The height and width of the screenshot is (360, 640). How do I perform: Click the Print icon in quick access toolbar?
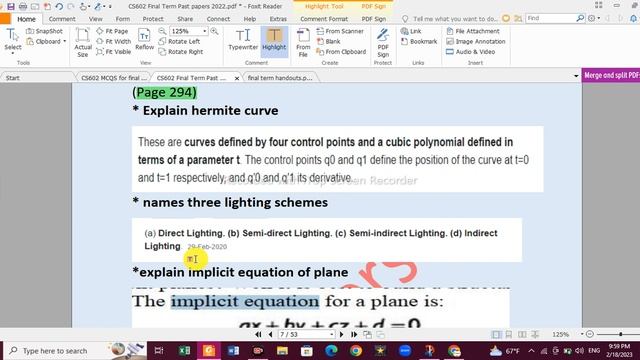point(23,7)
